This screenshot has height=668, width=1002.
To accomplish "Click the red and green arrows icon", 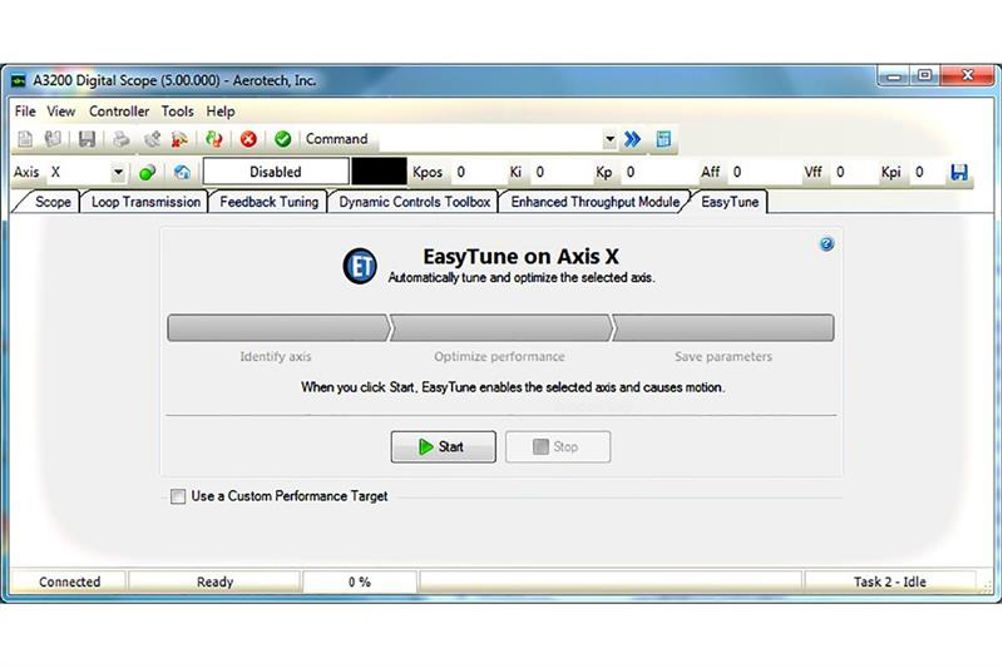I will point(214,139).
